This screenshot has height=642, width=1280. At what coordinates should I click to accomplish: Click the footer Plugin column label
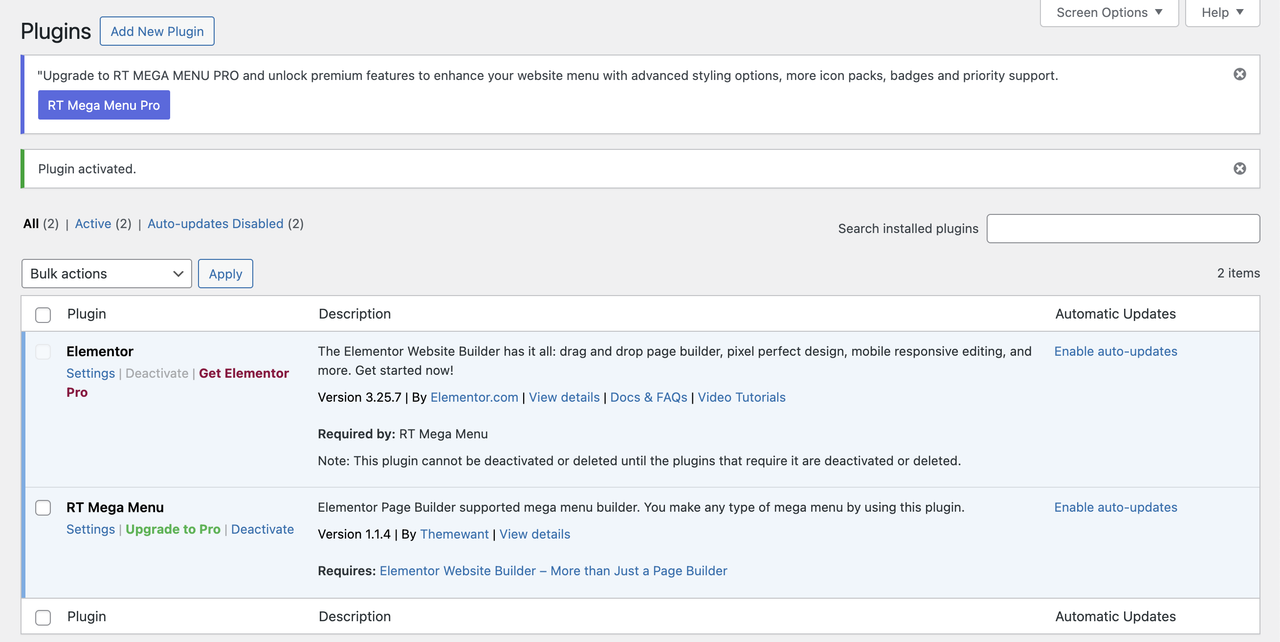tap(87, 617)
